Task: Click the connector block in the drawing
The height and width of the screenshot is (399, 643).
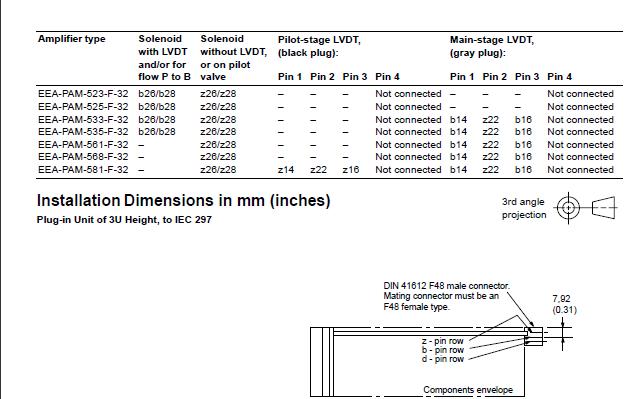Action: pos(534,336)
